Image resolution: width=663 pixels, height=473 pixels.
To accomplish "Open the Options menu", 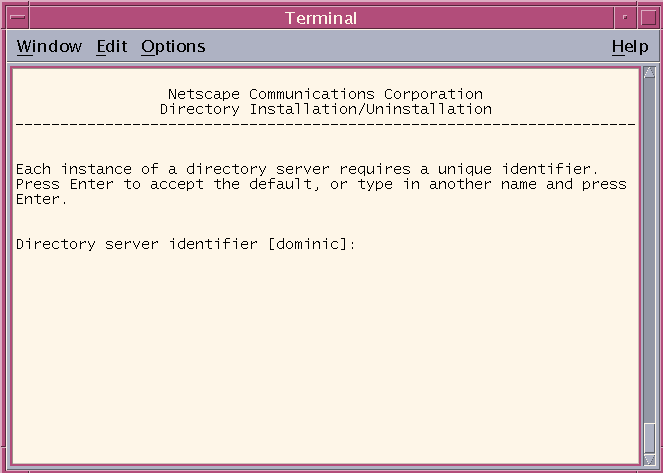I will click(173, 46).
